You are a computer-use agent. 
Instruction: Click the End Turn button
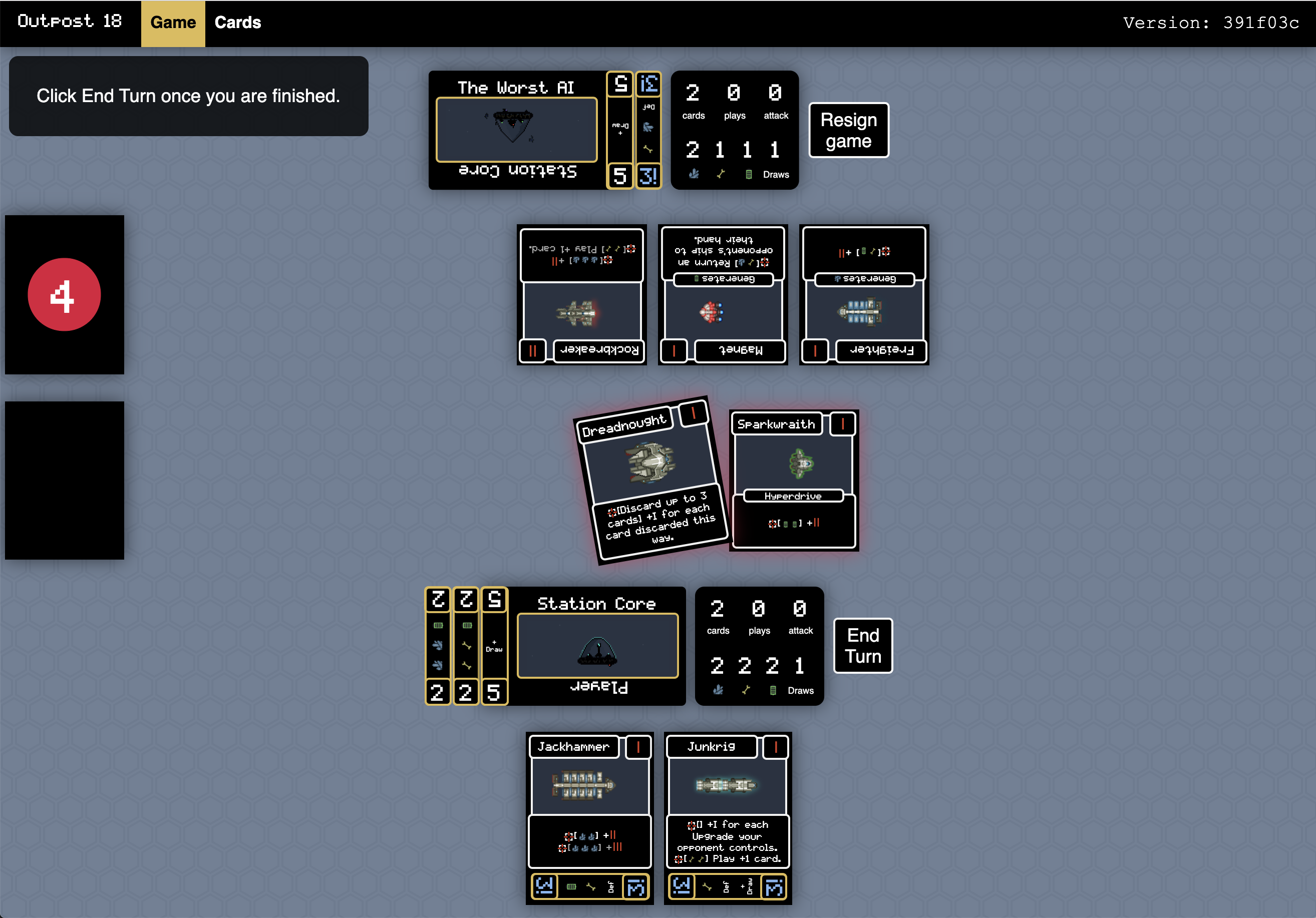click(x=863, y=646)
